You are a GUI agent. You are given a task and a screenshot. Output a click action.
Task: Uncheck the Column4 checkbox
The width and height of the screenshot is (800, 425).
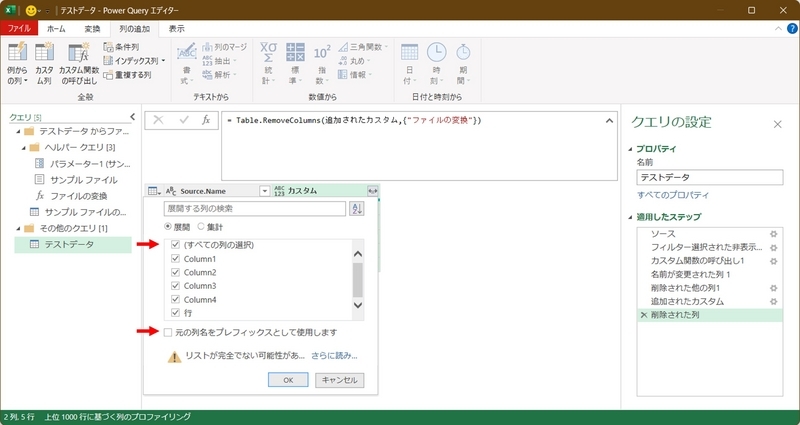(x=176, y=299)
